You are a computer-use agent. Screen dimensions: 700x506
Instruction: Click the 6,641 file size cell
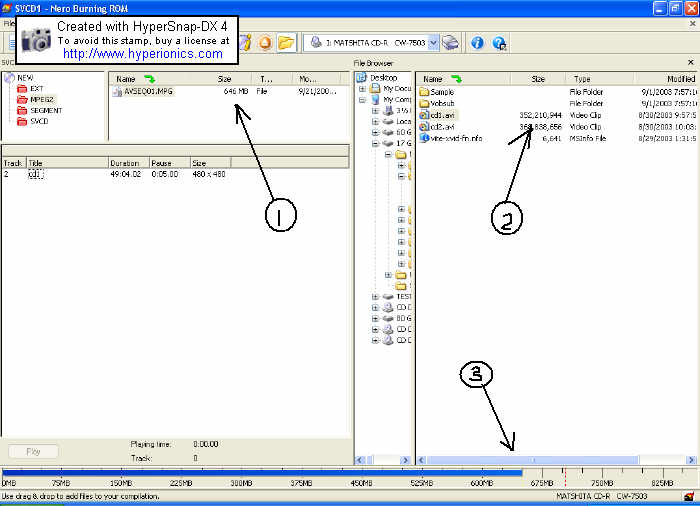click(552, 138)
